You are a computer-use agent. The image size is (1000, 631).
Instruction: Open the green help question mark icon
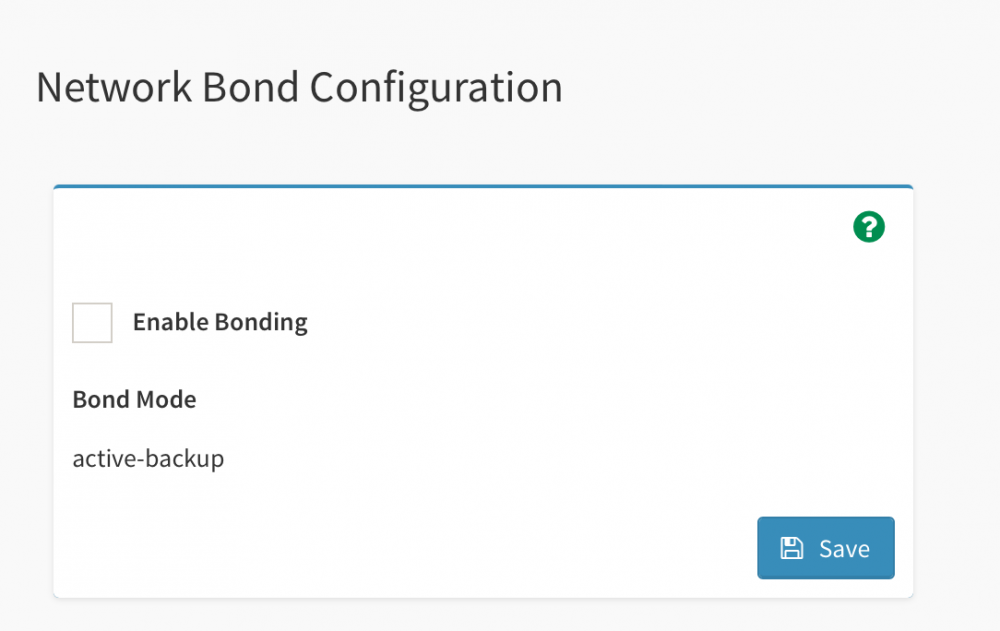[869, 227]
